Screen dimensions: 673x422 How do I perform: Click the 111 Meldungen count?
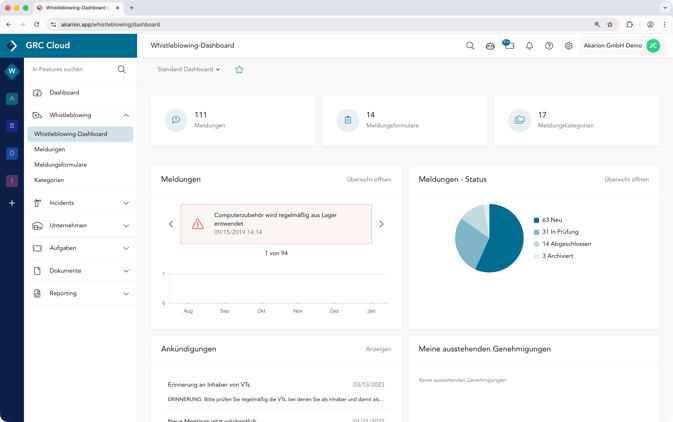(200, 115)
